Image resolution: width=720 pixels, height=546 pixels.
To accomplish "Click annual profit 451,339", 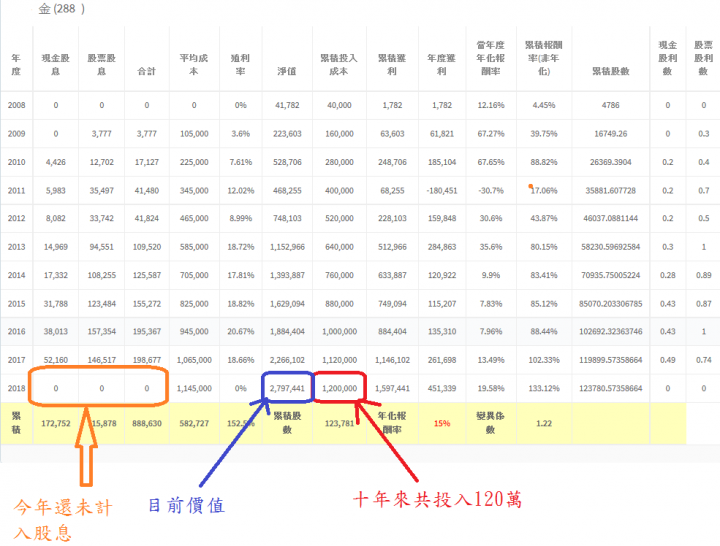I will pyautogui.click(x=442, y=388).
